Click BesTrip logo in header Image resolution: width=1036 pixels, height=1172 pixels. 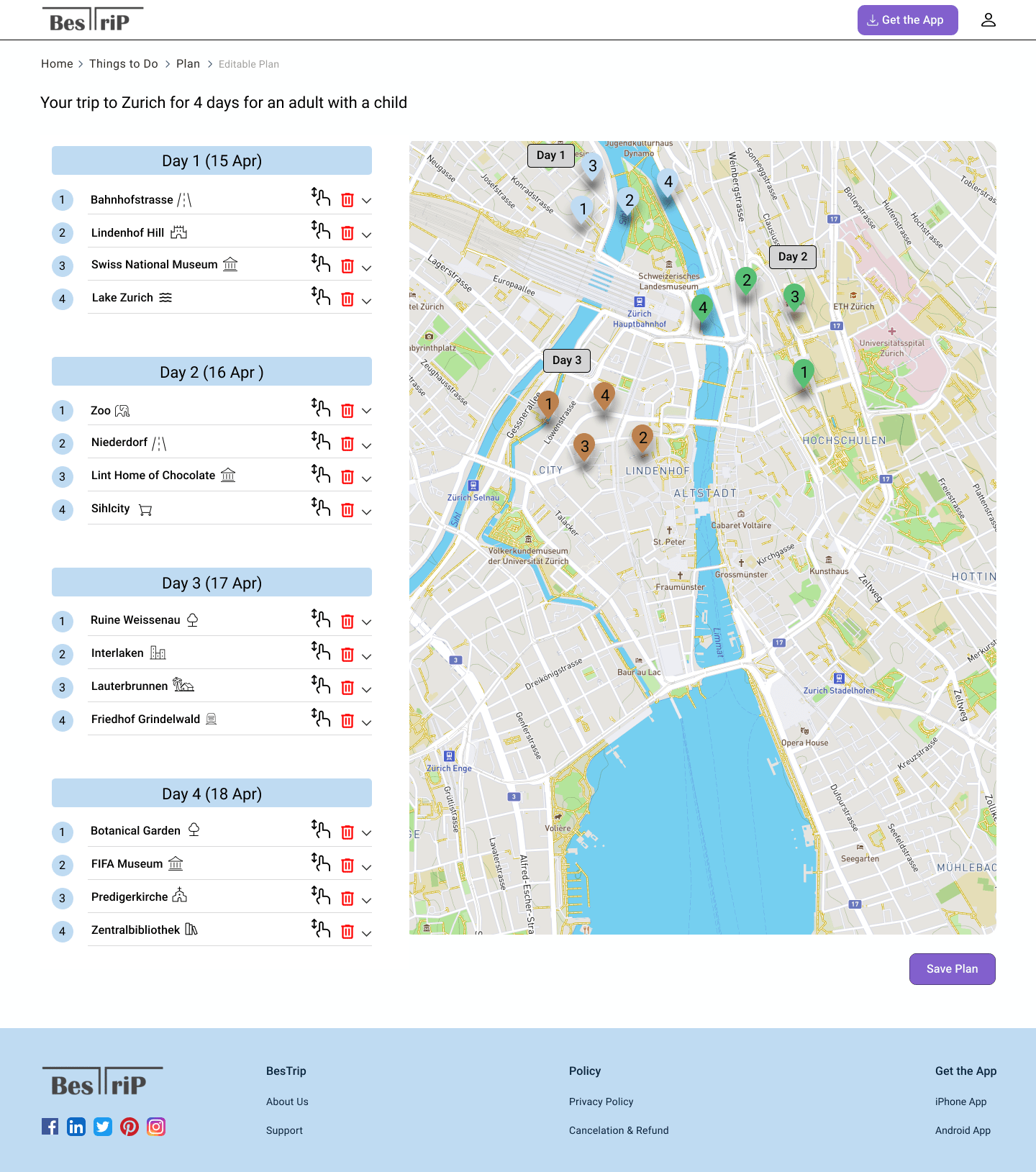92,20
